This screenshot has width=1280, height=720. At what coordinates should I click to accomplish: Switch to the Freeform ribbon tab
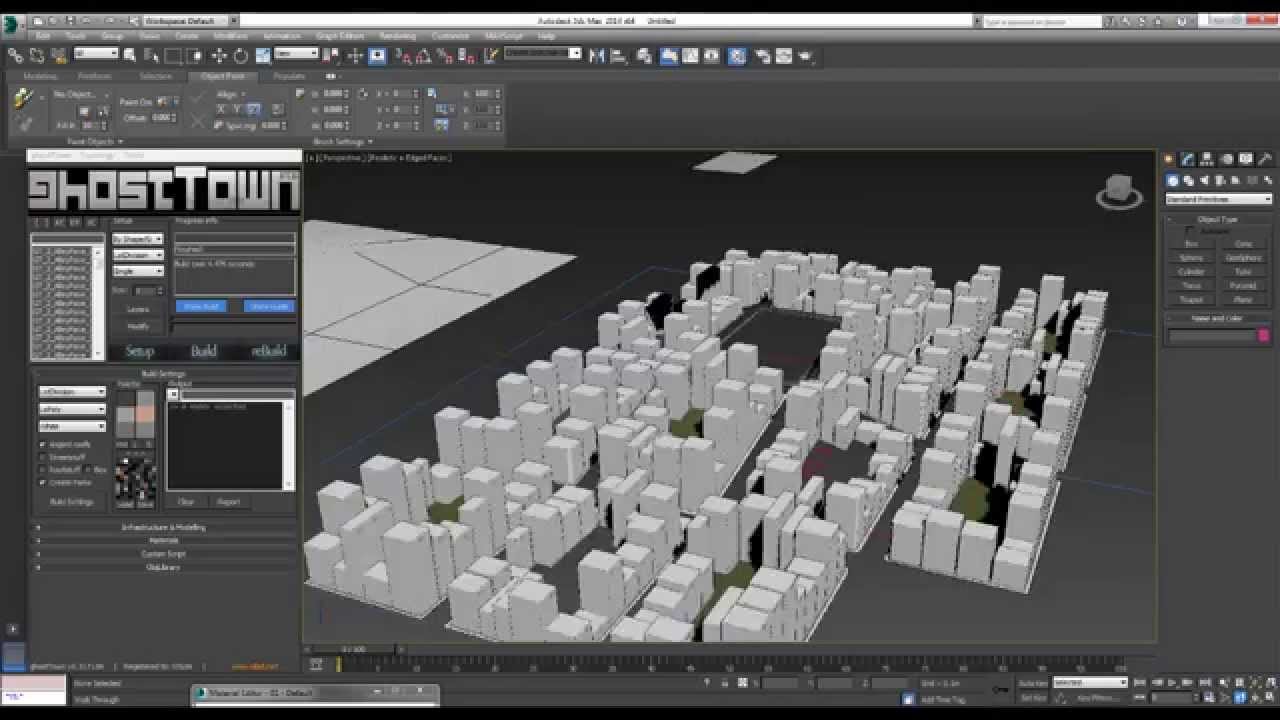tap(95, 76)
